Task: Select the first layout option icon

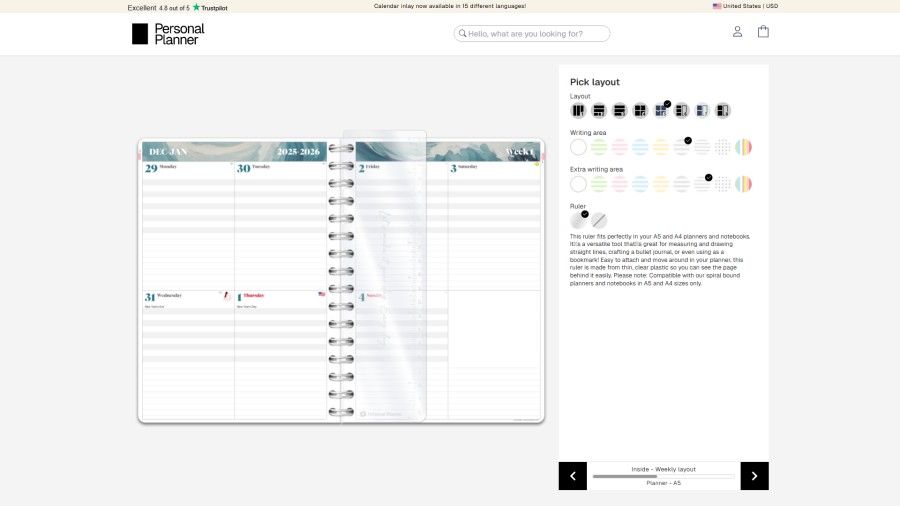Action: tap(578, 111)
